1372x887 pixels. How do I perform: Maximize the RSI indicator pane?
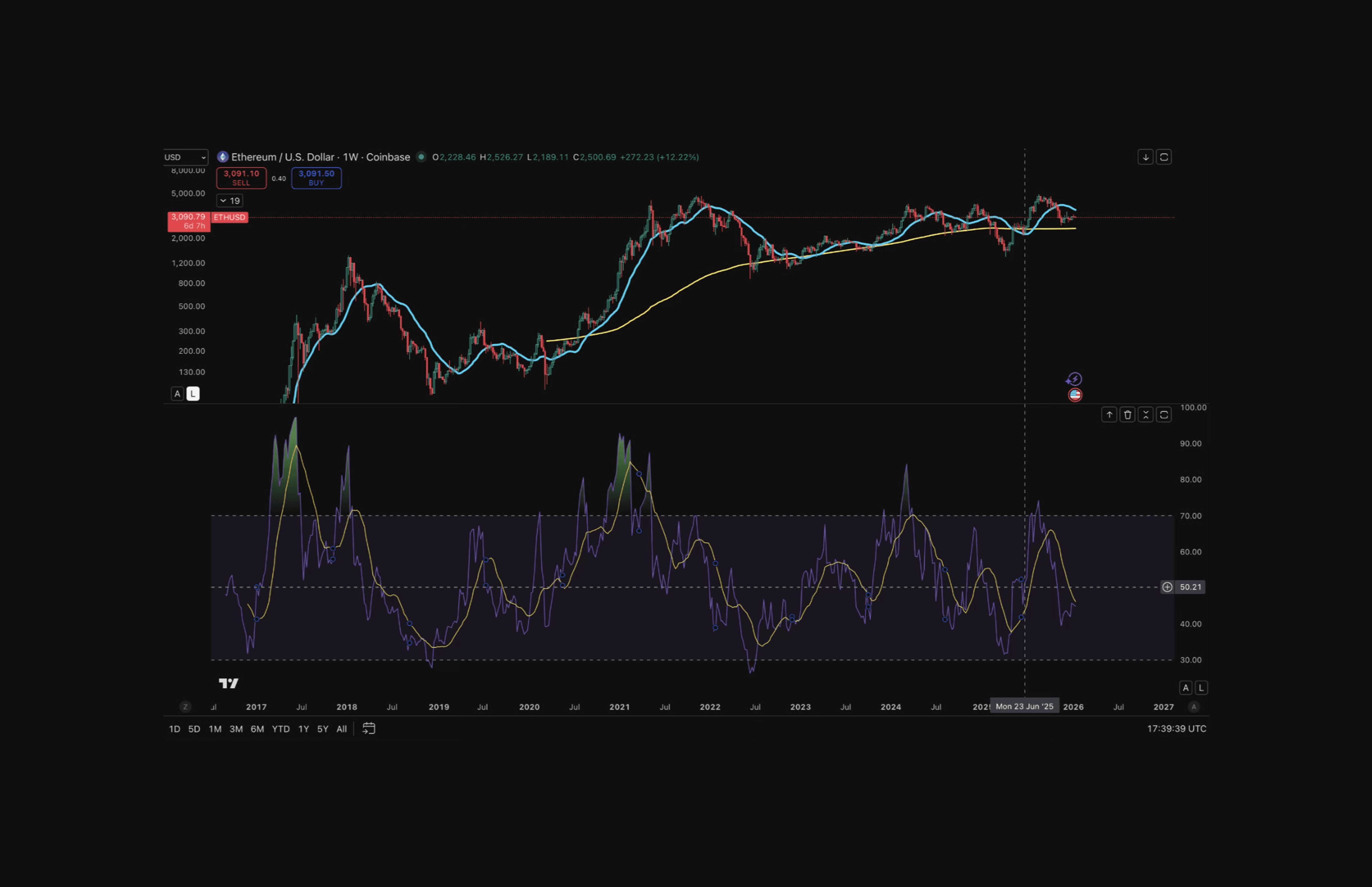tap(1164, 415)
